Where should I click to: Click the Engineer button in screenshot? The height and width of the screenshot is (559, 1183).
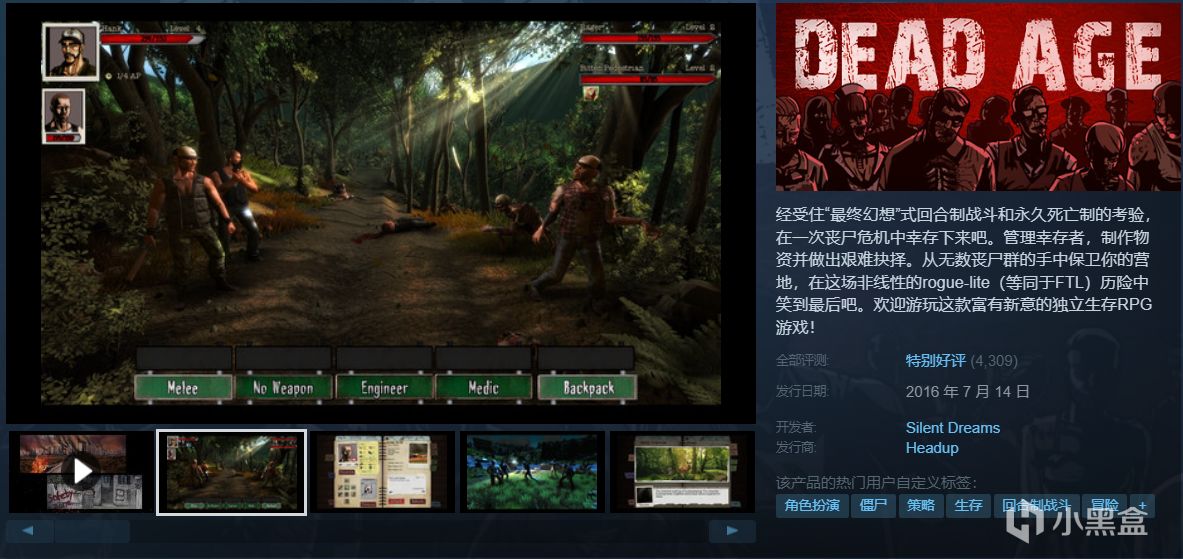384,388
